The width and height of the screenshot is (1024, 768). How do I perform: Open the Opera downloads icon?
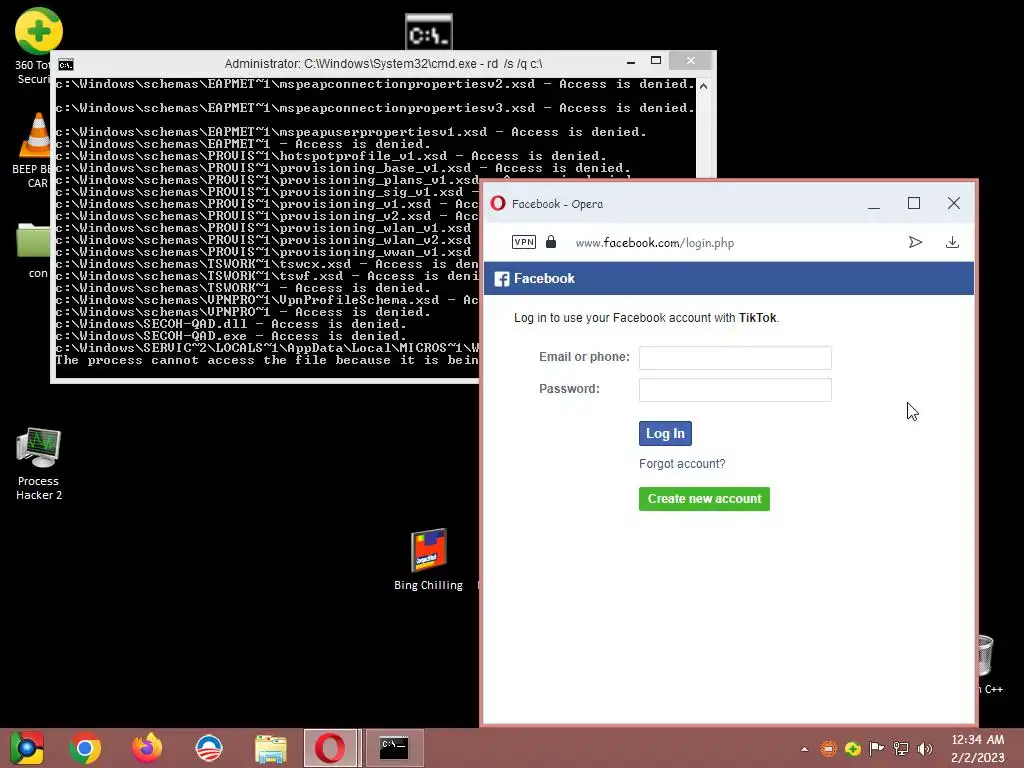click(952, 242)
